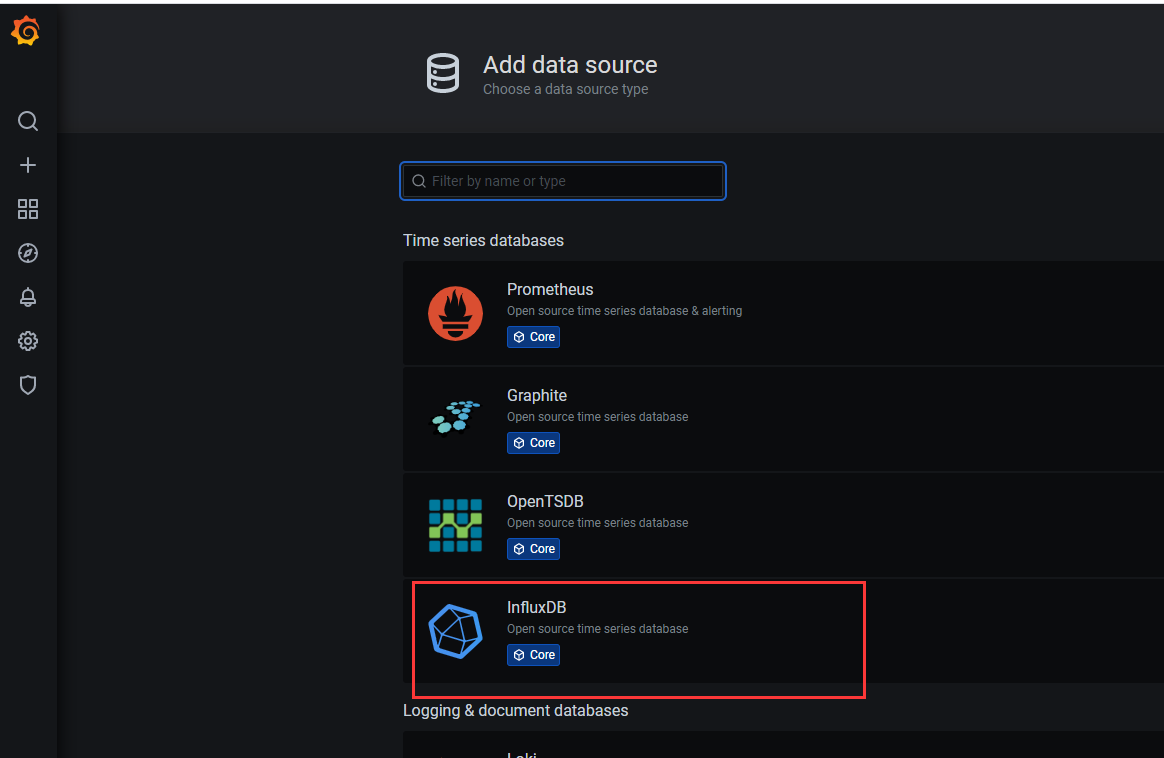This screenshot has width=1164, height=758.
Task: Click the Core badge under Graphite
Action: click(533, 443)
